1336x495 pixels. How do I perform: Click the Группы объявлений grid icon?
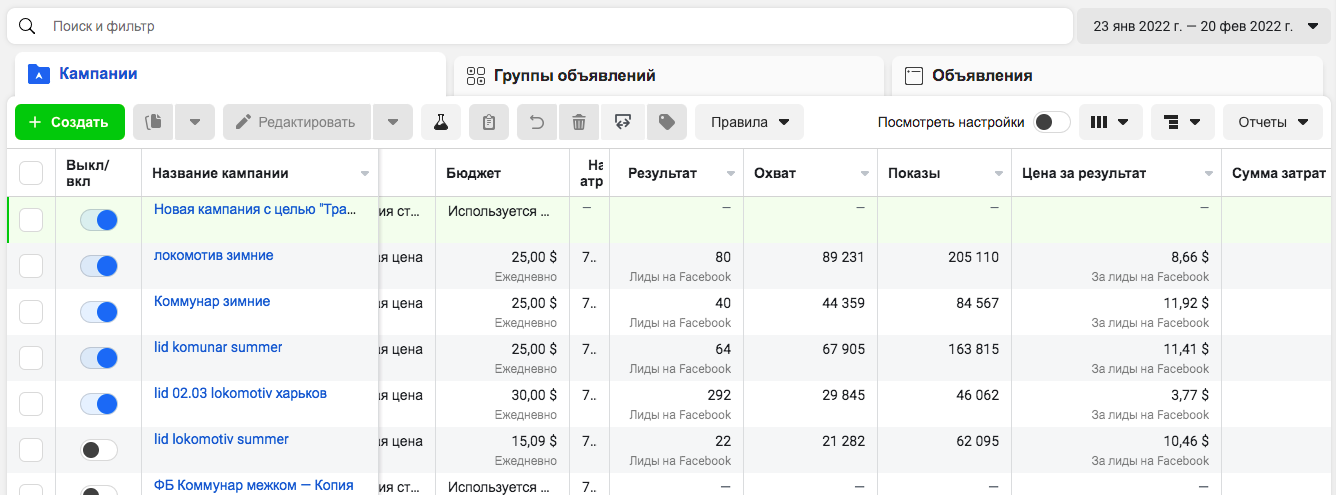tap(475, 75)
